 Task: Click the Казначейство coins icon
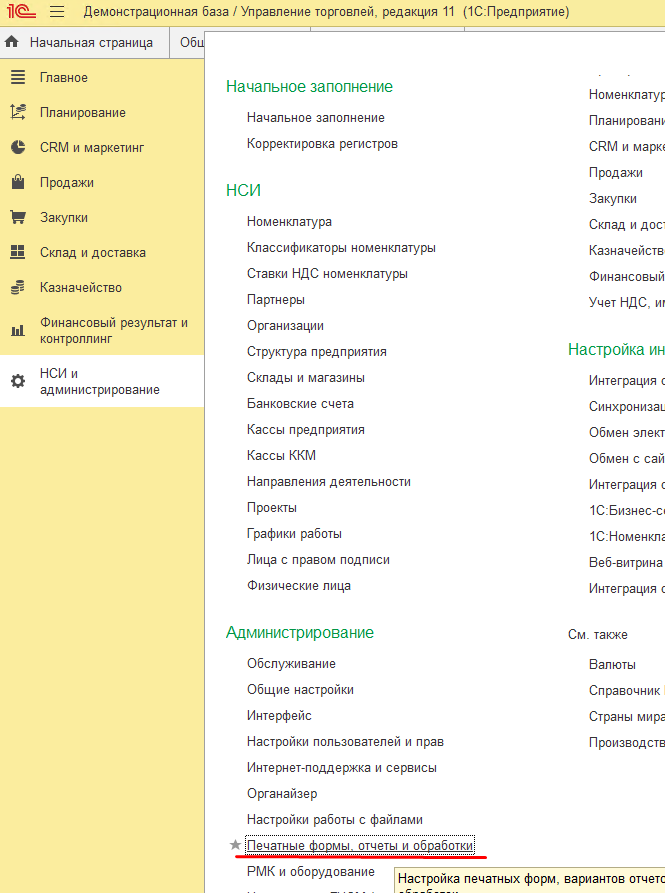[18, 287]
